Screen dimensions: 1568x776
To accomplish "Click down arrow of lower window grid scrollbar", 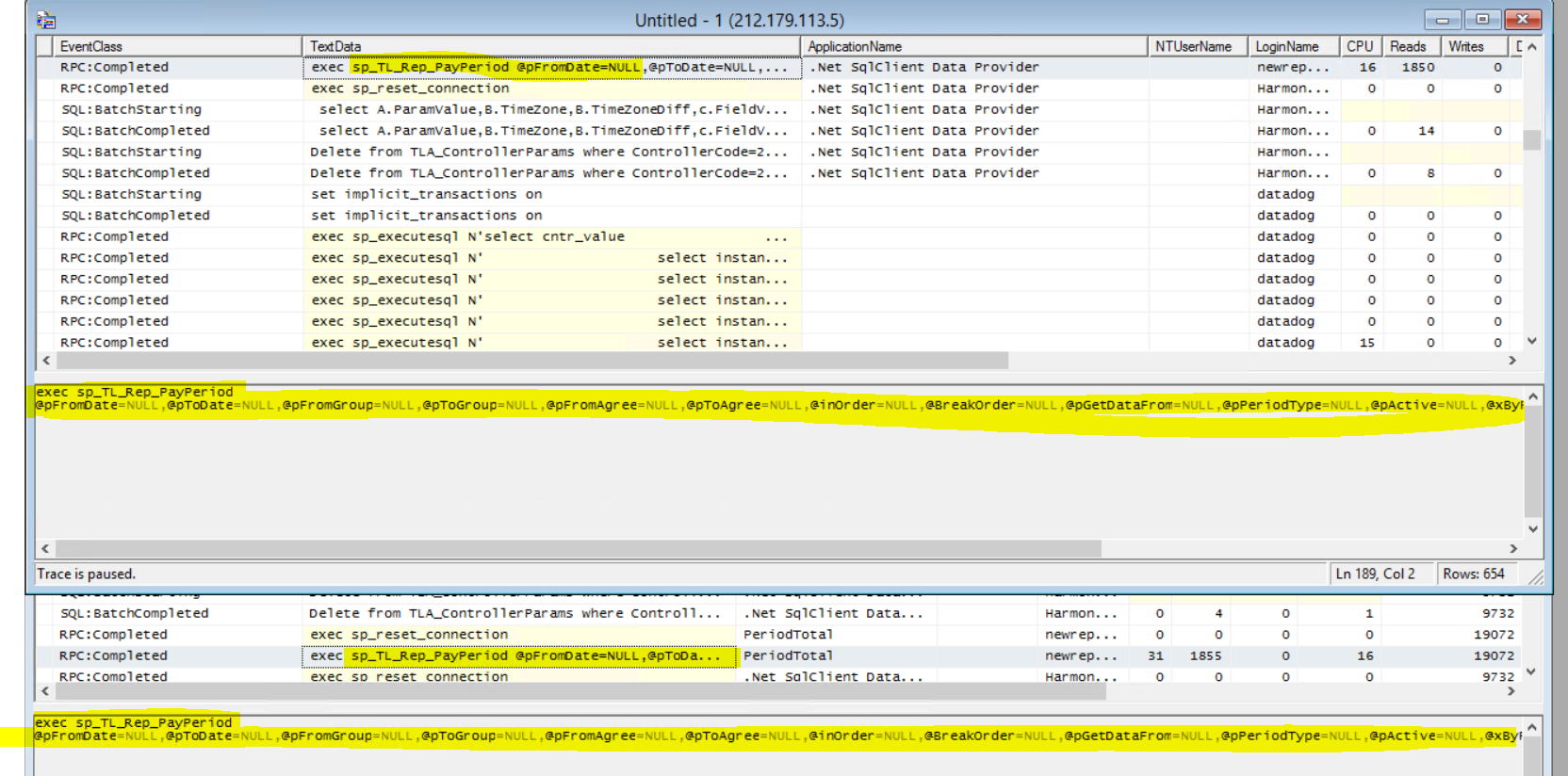I will click(1531, 671).
